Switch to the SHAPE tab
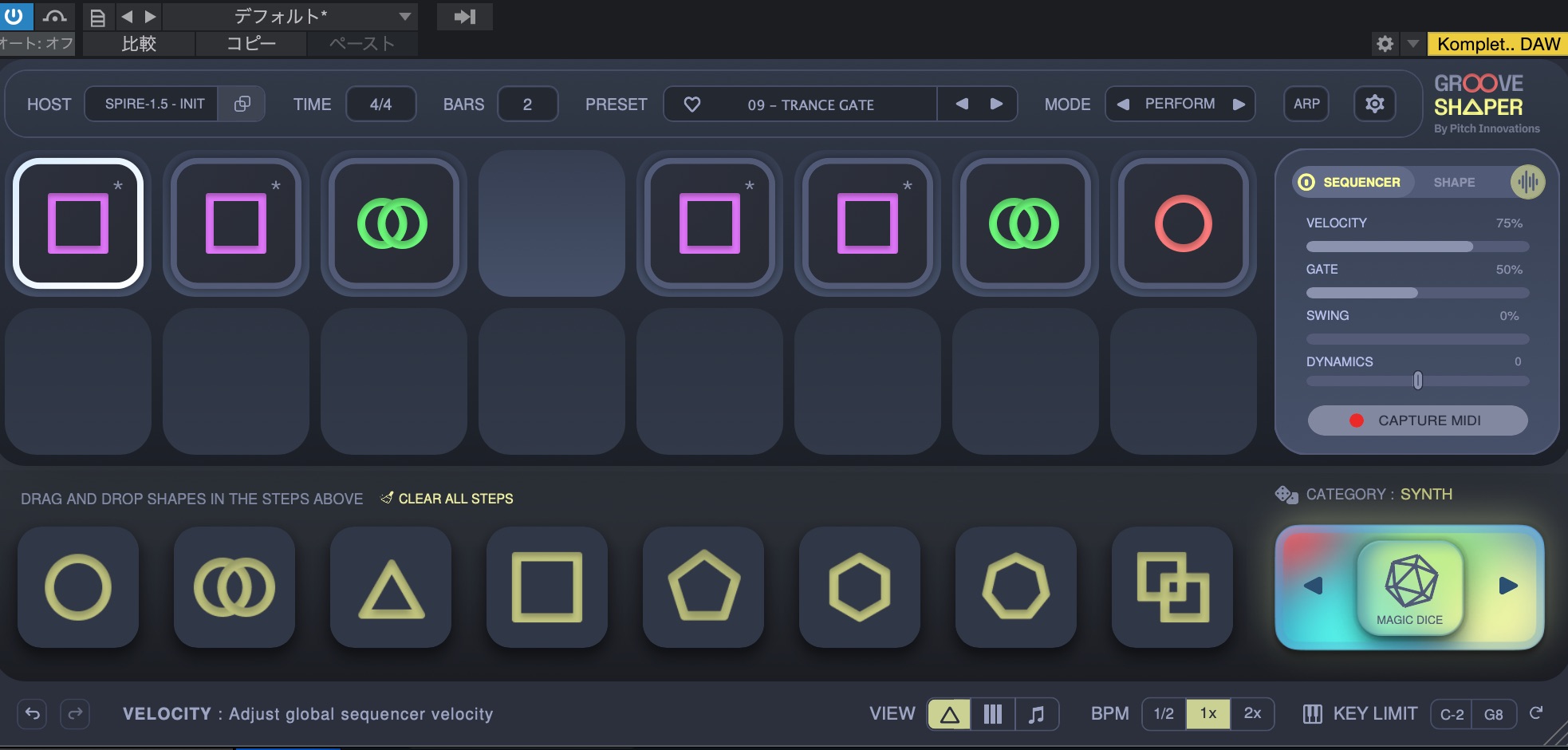 (x=1454, y=182)
